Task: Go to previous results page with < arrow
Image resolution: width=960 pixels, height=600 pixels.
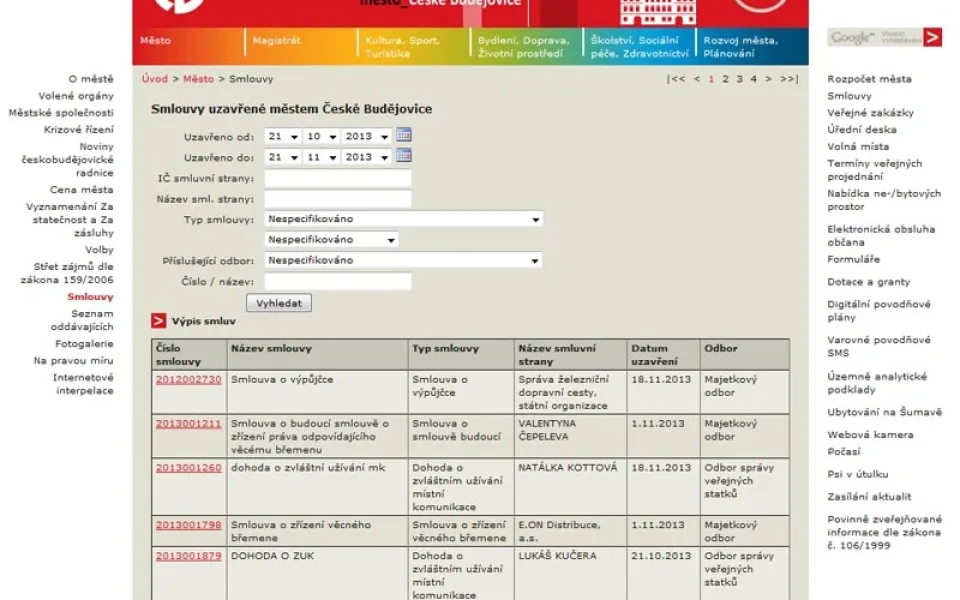Action: tap(697, 79)
